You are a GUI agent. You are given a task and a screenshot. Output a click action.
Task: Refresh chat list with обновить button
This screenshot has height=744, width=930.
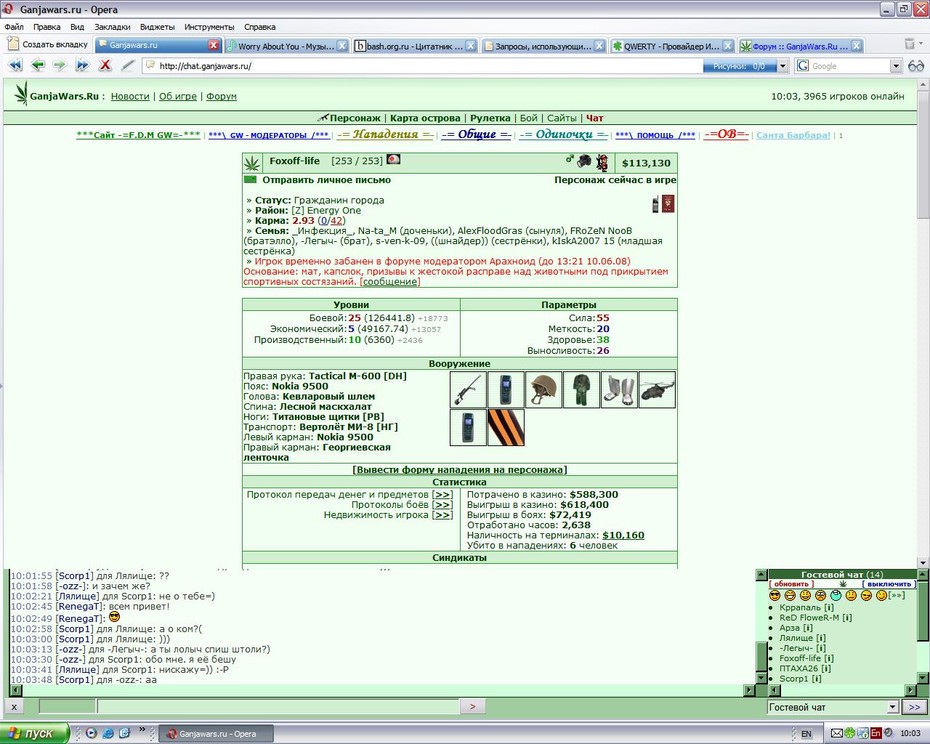[x=791, y=584]
